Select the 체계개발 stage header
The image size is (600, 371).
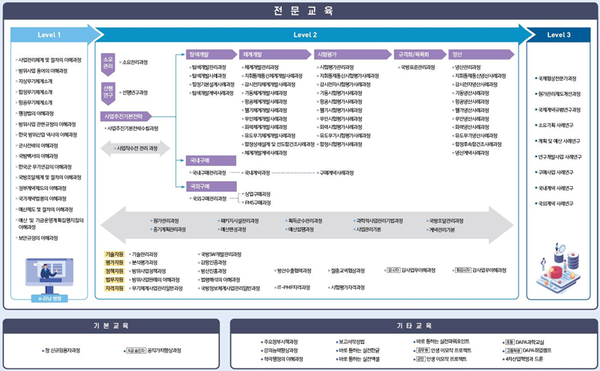coord(275,55)
